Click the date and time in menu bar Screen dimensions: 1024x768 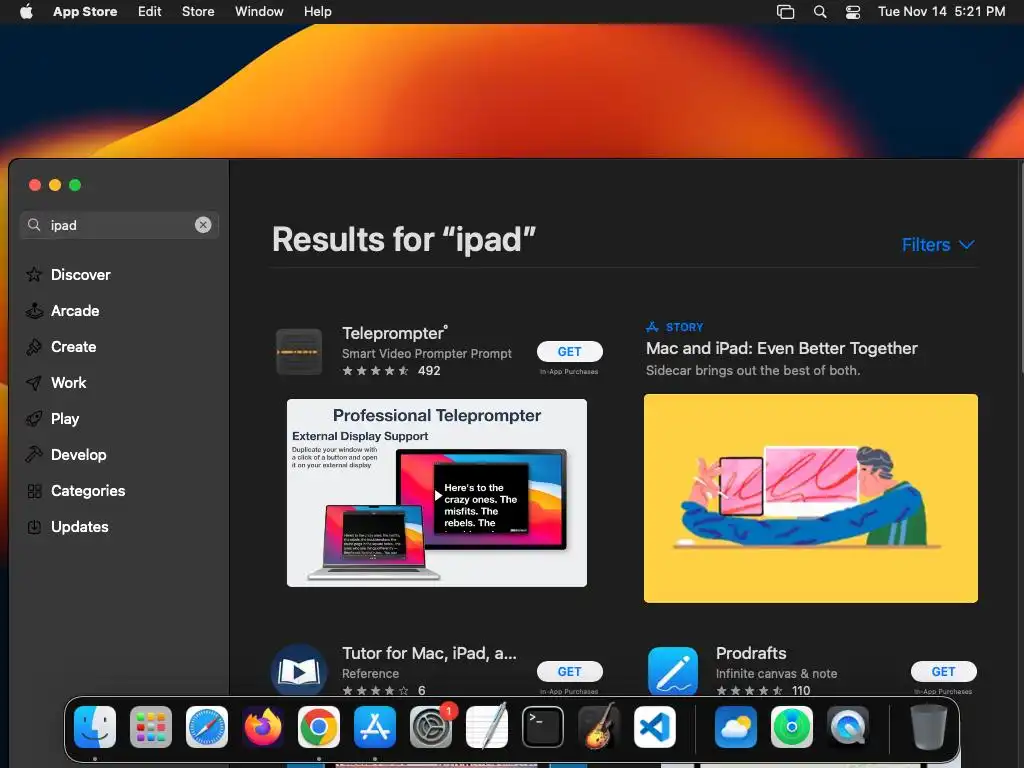(941, 11)
